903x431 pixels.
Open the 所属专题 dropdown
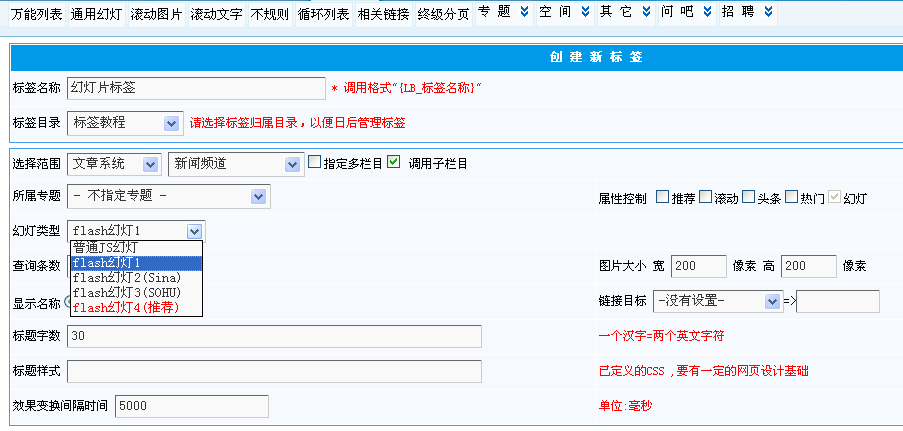coord(259,196)
